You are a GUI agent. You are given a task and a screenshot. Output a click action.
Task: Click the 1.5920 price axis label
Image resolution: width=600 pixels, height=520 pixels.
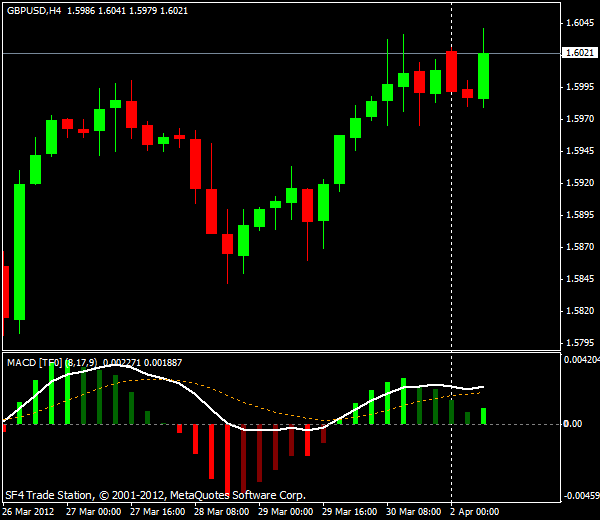[579, 183]
